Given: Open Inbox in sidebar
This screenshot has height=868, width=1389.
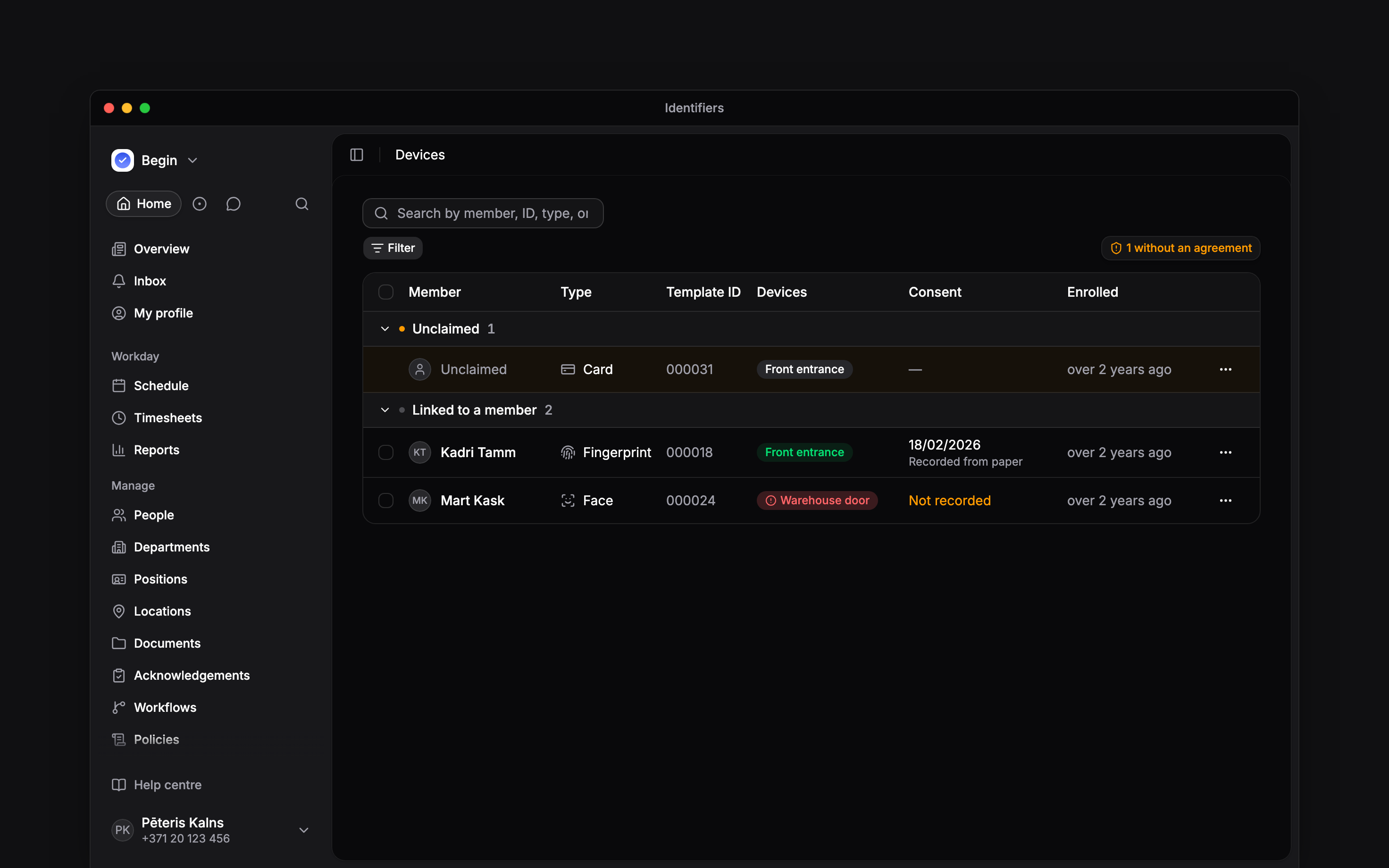Looking at the screenshot, I should click(x=139, y=281).
